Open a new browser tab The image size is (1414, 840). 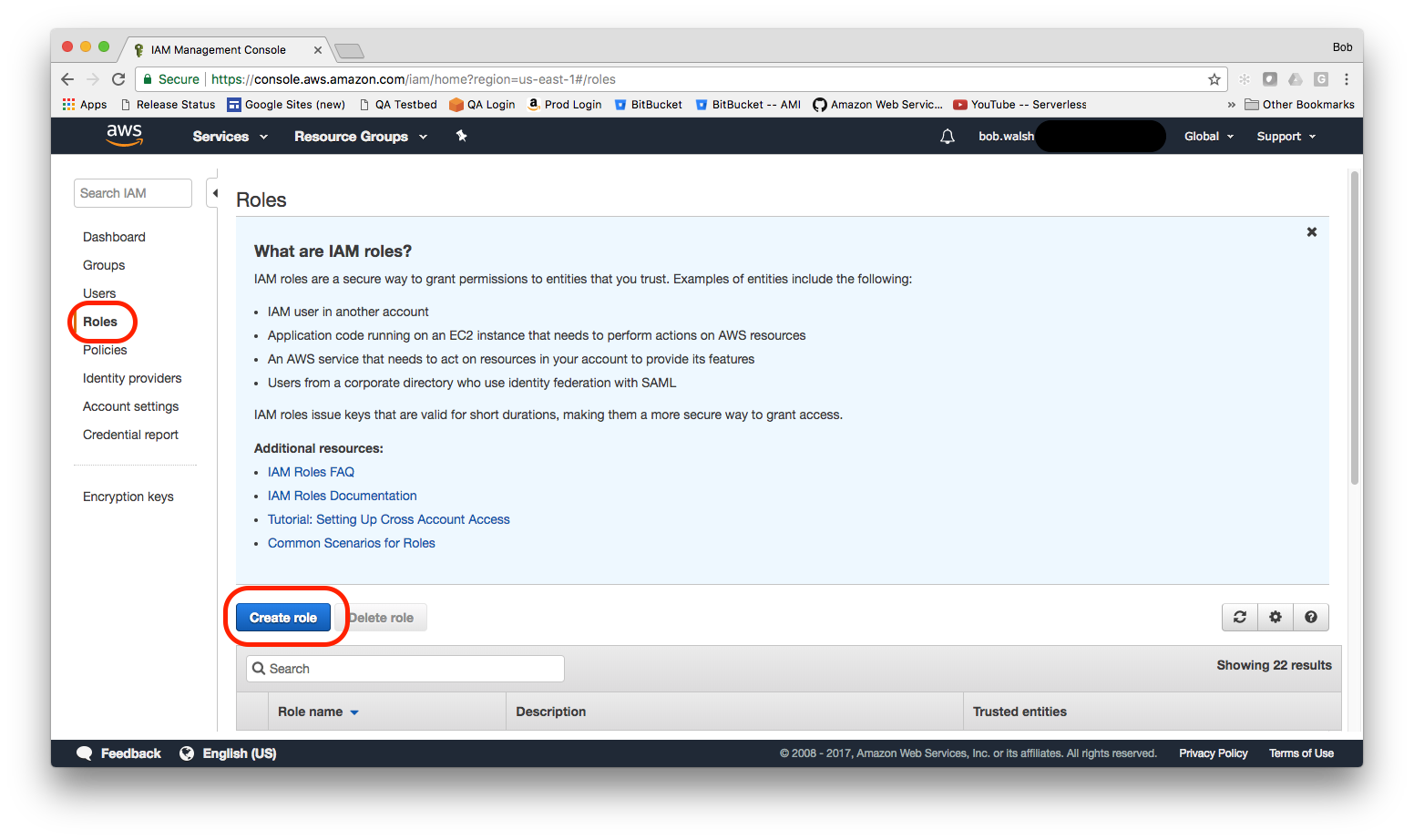(349, 50)
